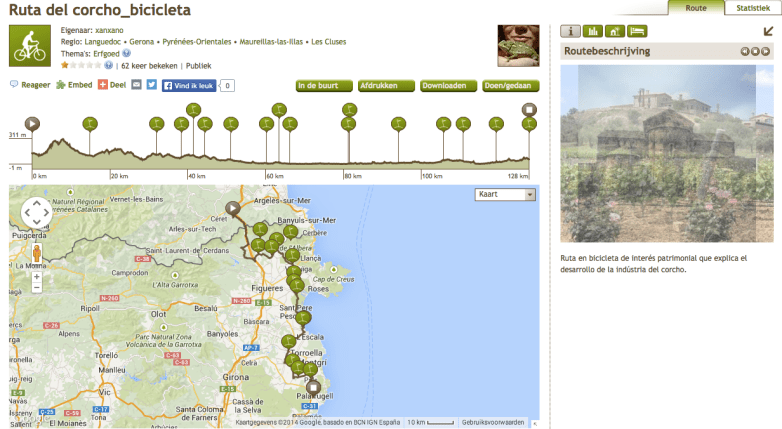Share the route on Twitter
The width and height of the screenshot is (782, 429).
[152, 85]
